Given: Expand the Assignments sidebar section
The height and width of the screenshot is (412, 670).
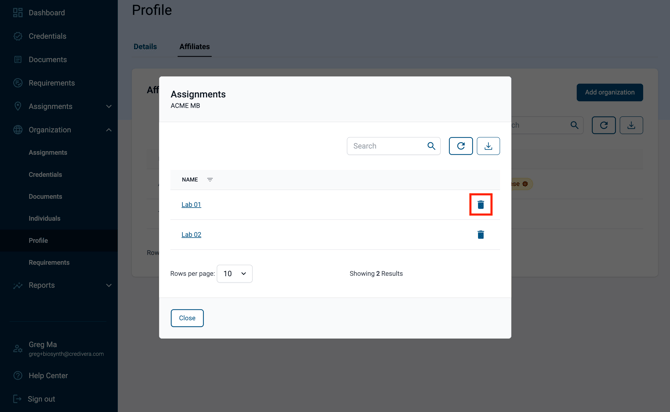Looking at the screenshot, I should point(109,106).
